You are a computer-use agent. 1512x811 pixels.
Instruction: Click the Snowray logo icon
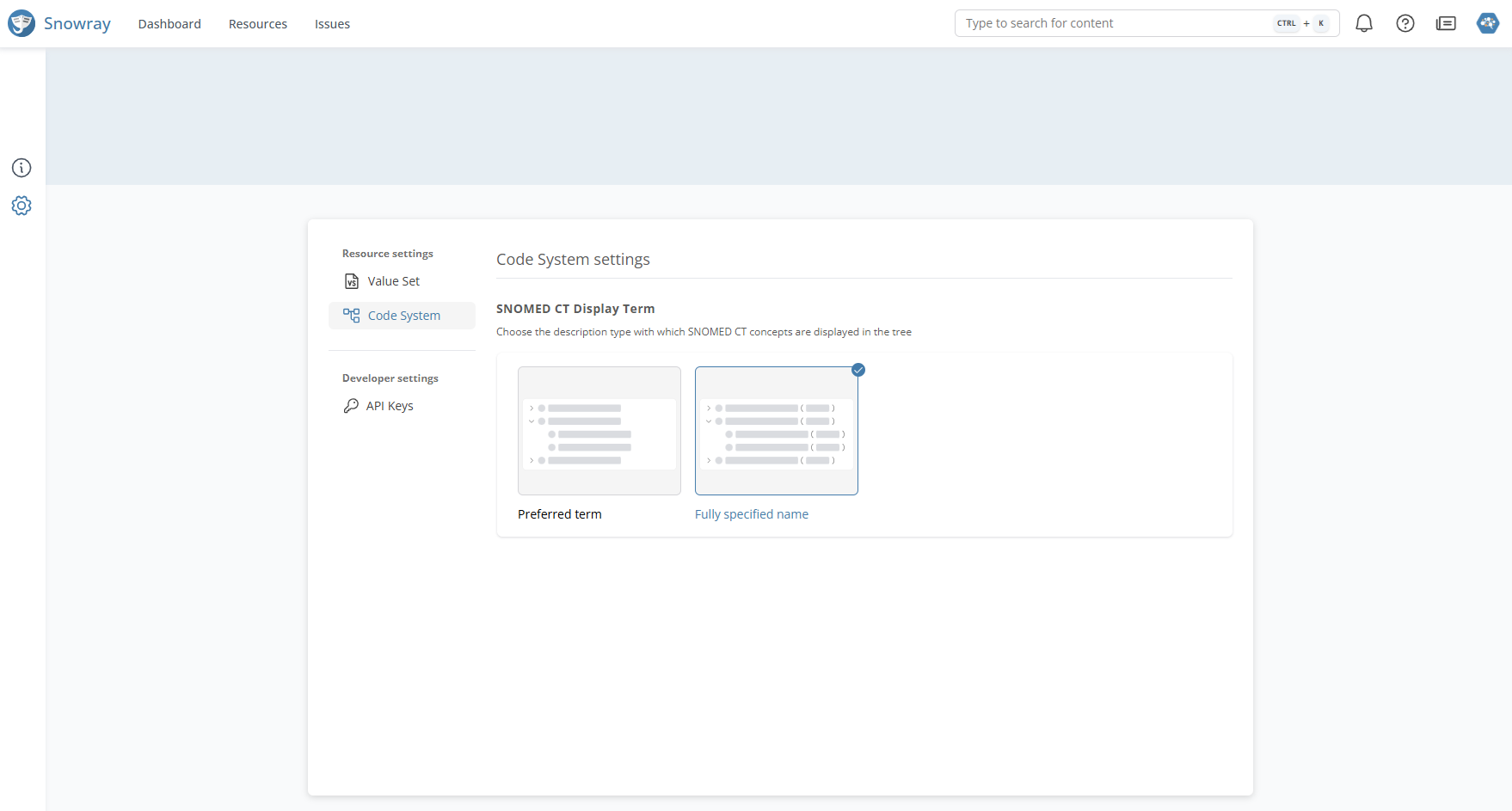[x=22, y=23]
